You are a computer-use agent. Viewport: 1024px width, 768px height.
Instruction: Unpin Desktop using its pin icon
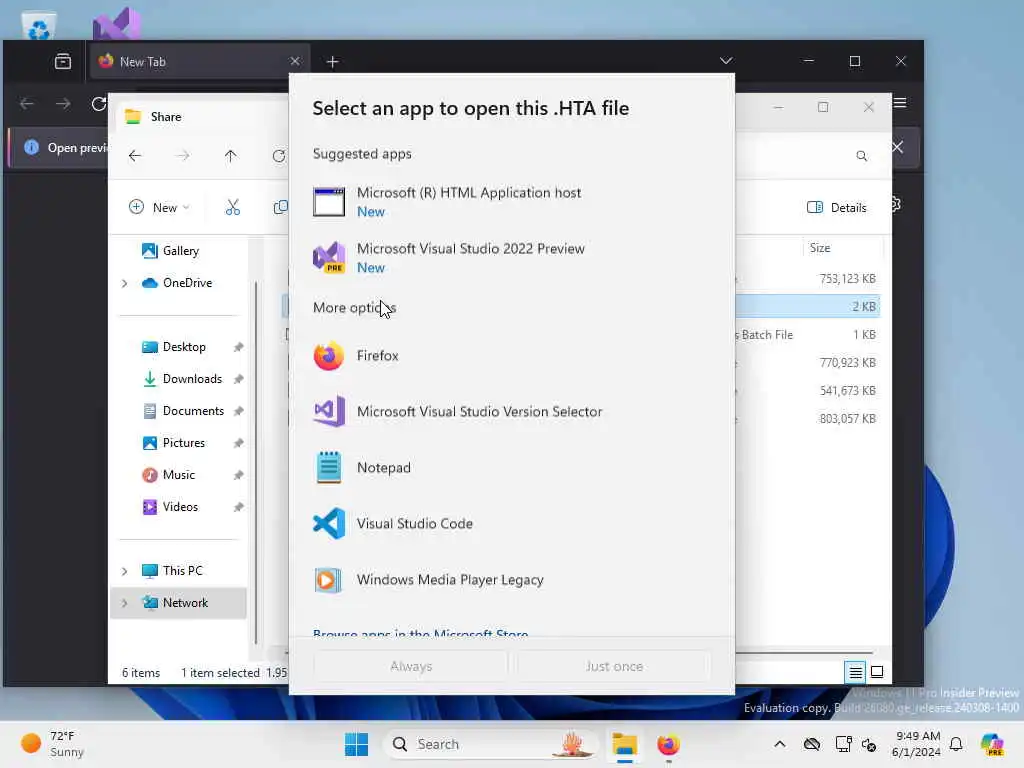pos(238,347)
